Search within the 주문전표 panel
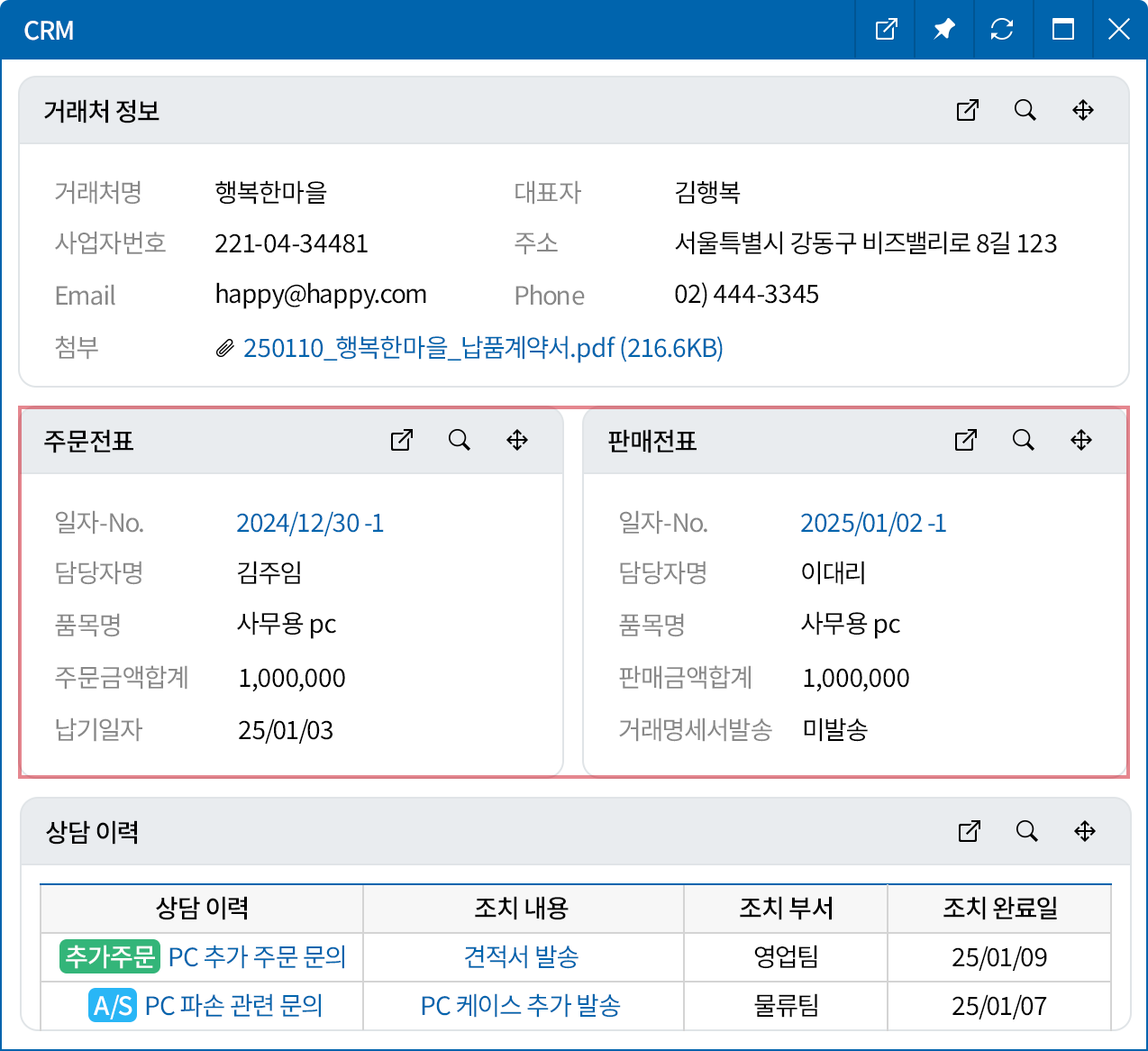This screenshot has width=1148, height=1051. coord(460,441)
